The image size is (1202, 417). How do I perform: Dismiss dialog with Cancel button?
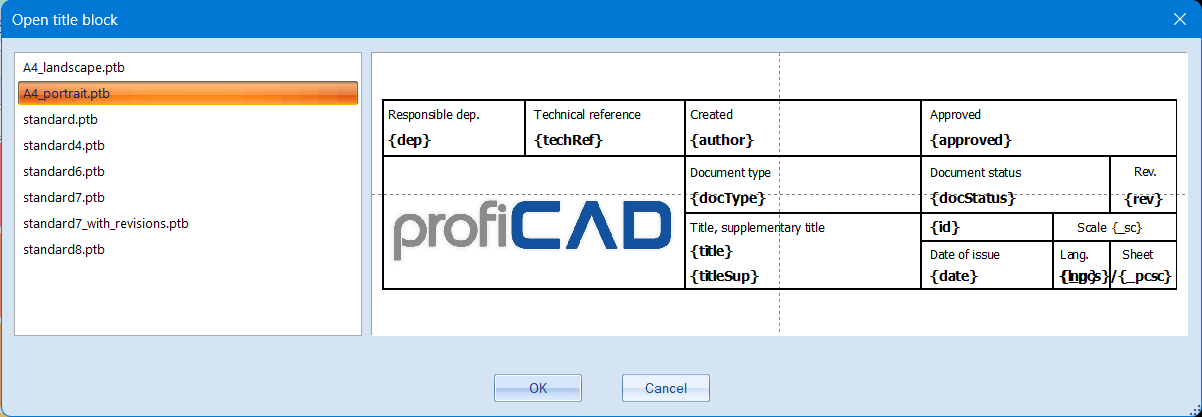[x=666, y=388]
